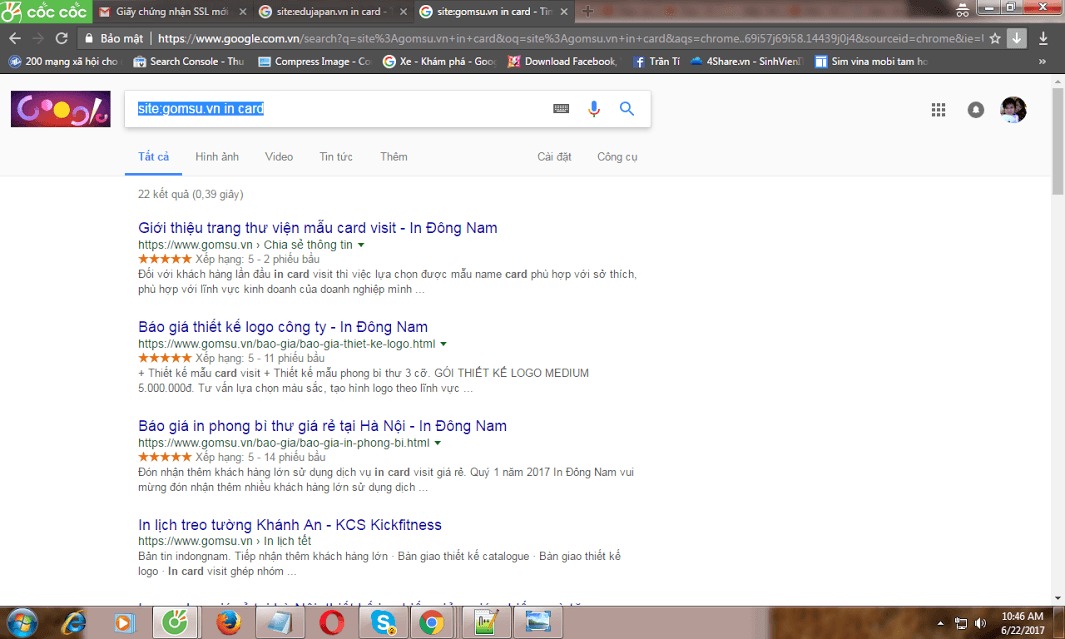Open Google Chrome from the taskbar
The width and height of the screenshot is (1065, 639).
tap(431, 623)
